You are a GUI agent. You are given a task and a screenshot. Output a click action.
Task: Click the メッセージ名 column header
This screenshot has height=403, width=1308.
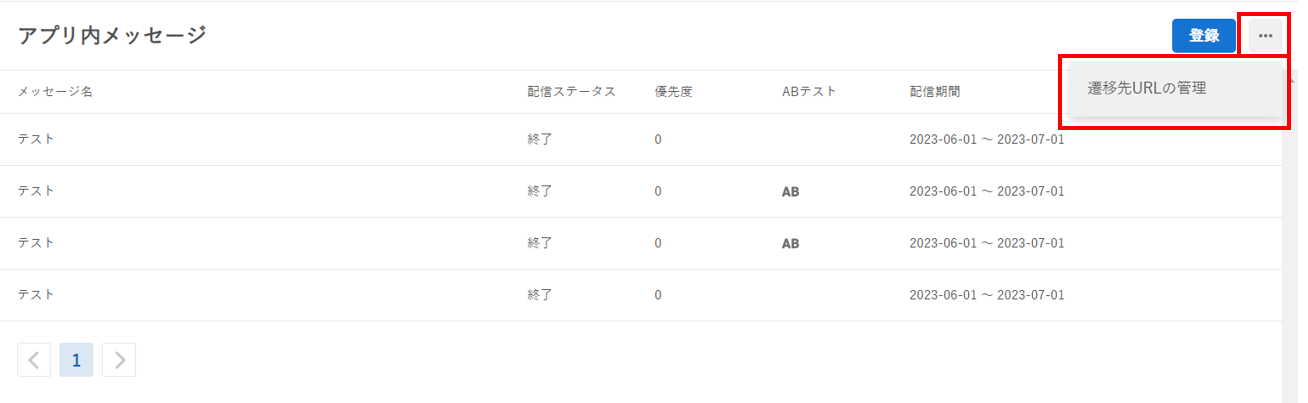[x=55, y=92]
